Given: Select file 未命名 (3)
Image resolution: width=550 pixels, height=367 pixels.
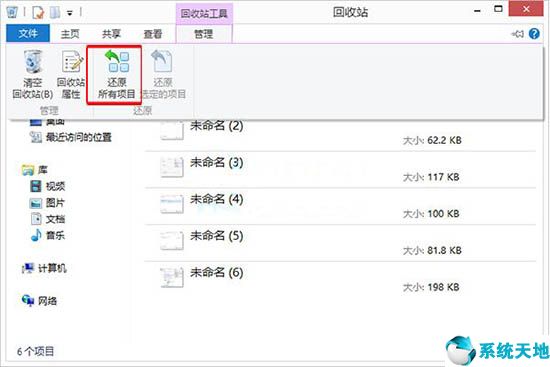Looking at the screenshot, I should 340,169.
